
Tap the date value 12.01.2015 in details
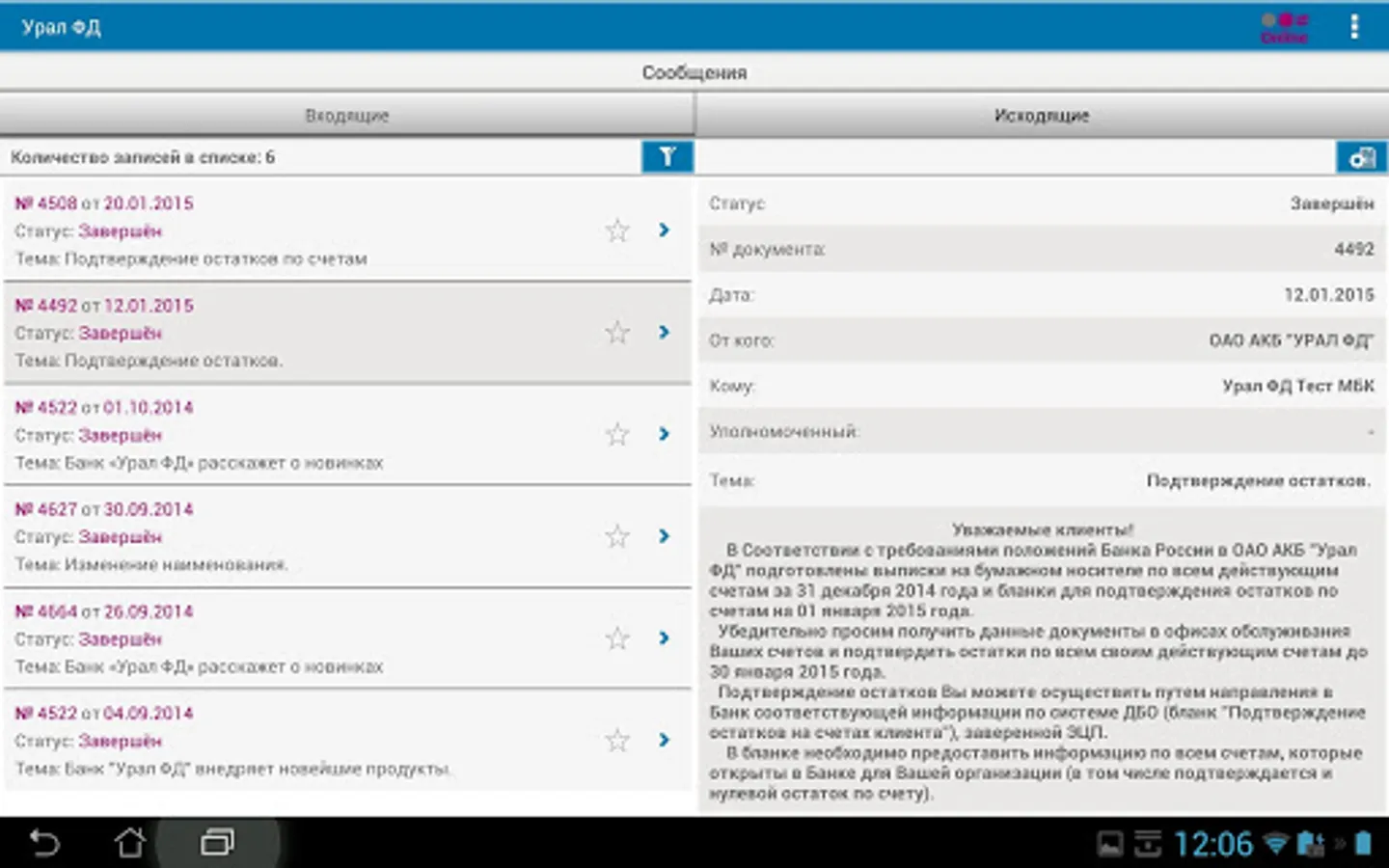[1328, 294]
